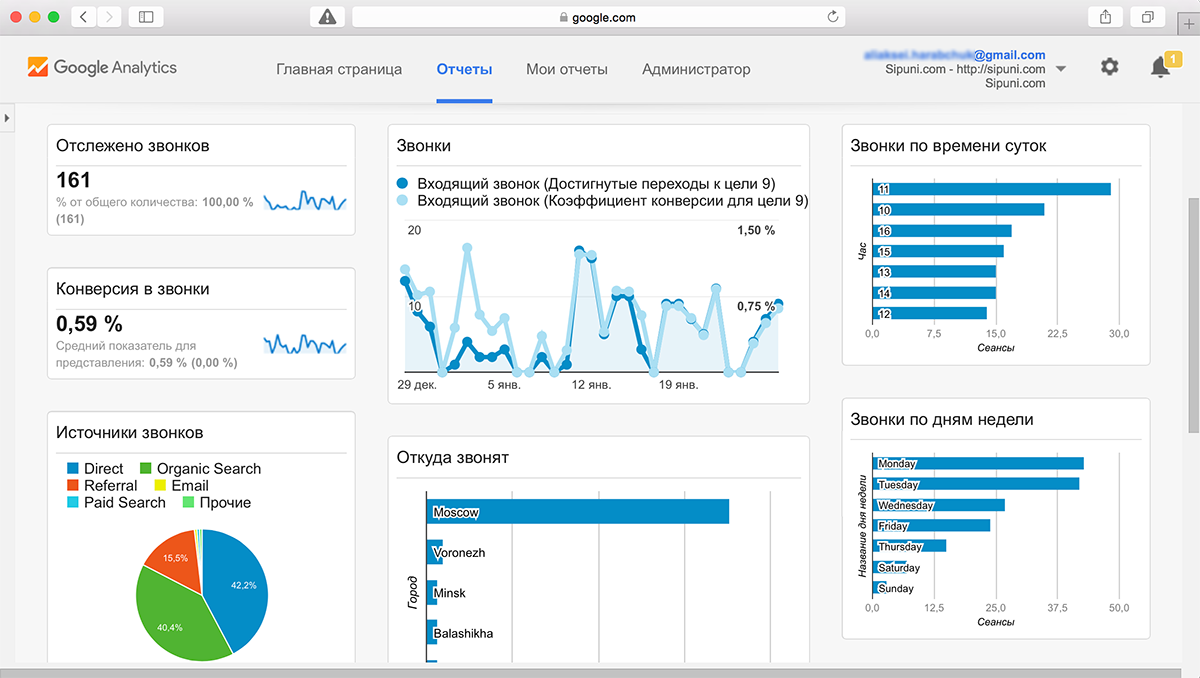Click the Email yellow legend swatch

pos(160,485)
